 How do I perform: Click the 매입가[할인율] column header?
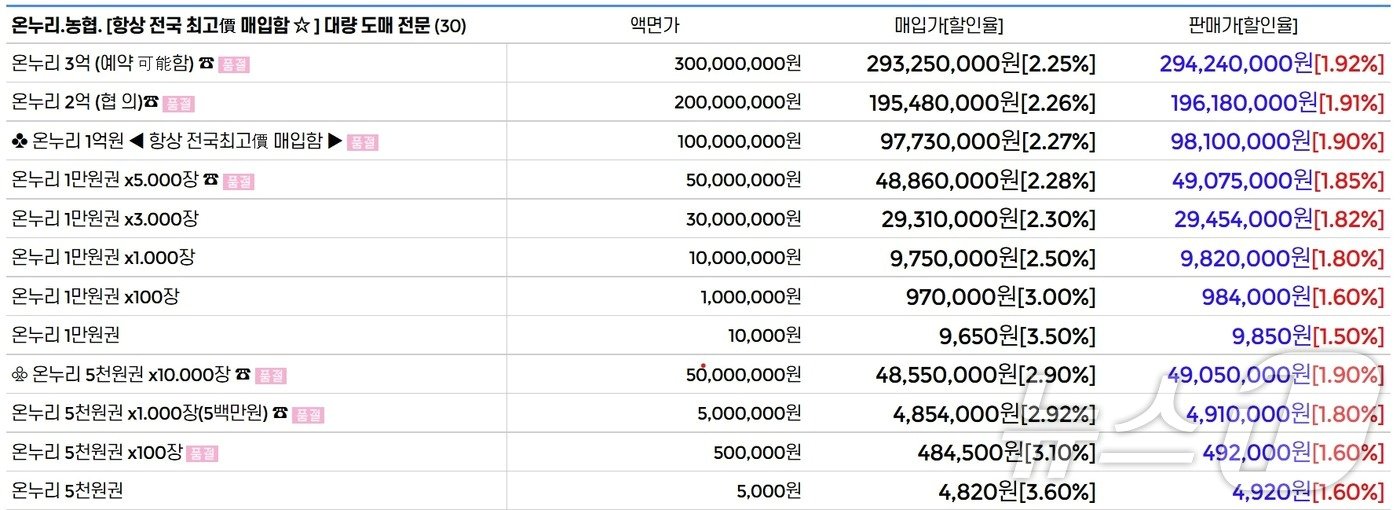[x=948, y=27]
